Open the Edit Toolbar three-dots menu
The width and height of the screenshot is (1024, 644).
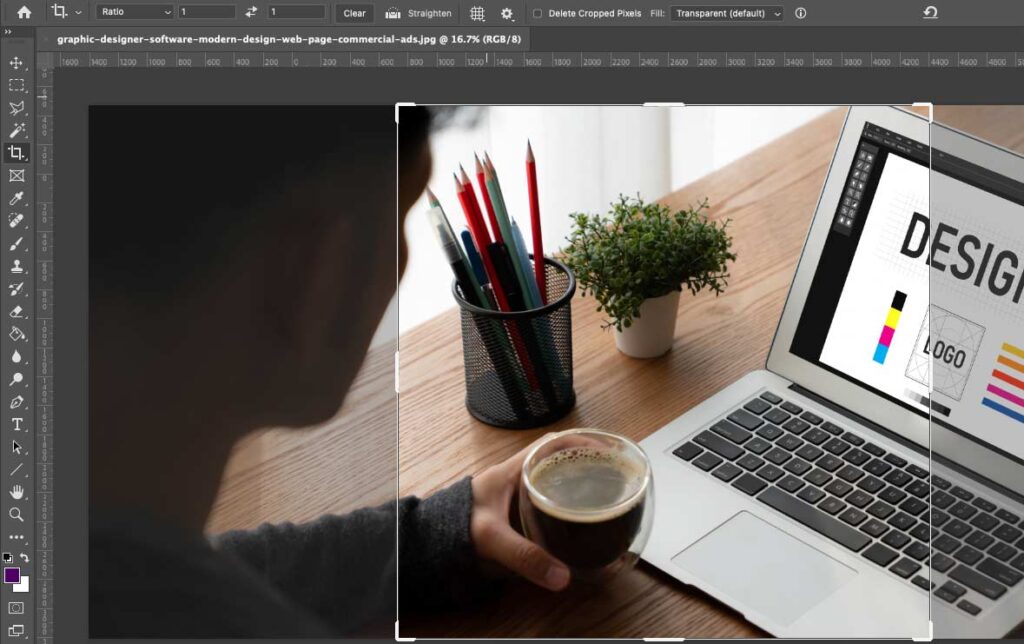click(x=16, y=537)
